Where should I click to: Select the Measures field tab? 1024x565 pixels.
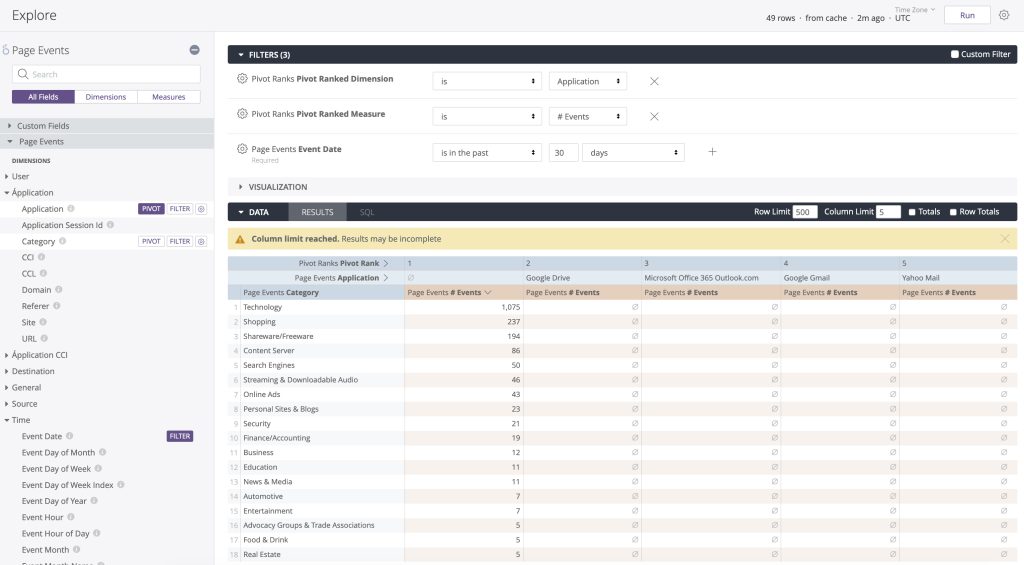pyautogui.click(x=168, y=97)
